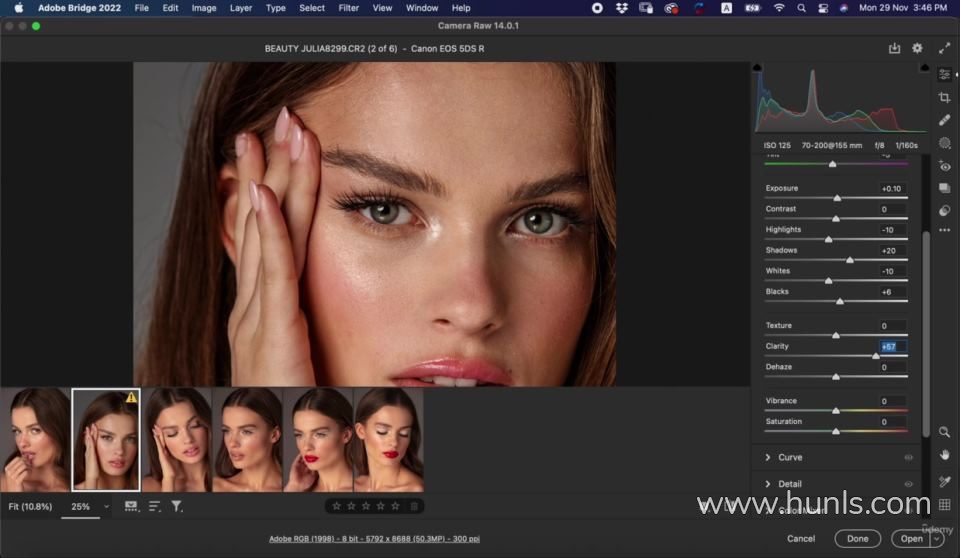This screenshot has width=960, height=558.
Task: Click the Clarity slider handle
Action: click(876, 356)
